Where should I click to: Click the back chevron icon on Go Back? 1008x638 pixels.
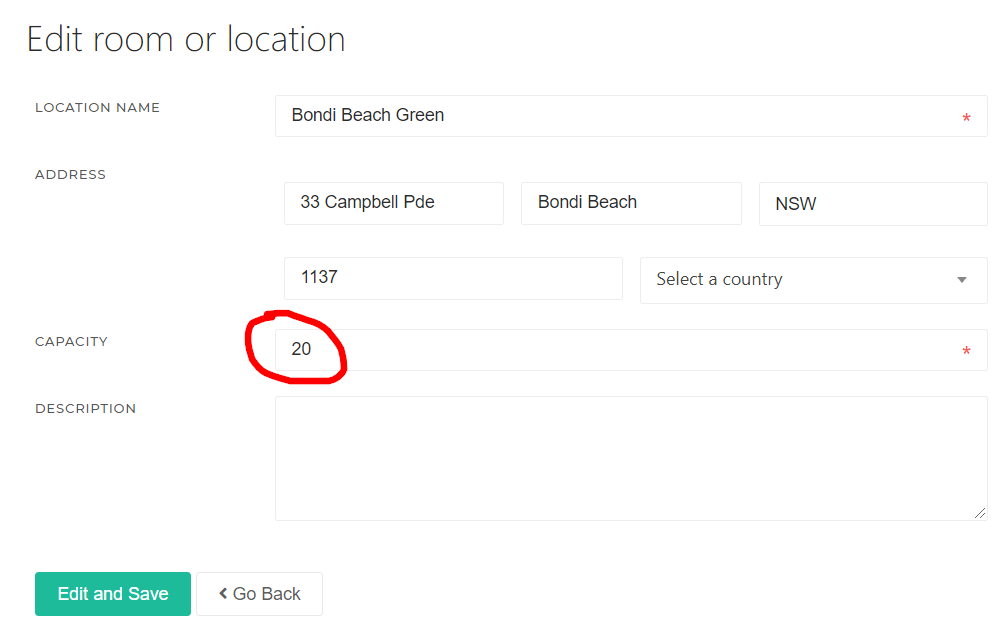[224, 593]
